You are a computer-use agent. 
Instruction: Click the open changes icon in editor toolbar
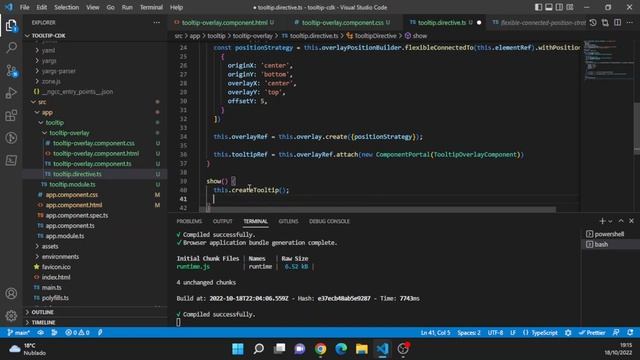tap(605, 22)
